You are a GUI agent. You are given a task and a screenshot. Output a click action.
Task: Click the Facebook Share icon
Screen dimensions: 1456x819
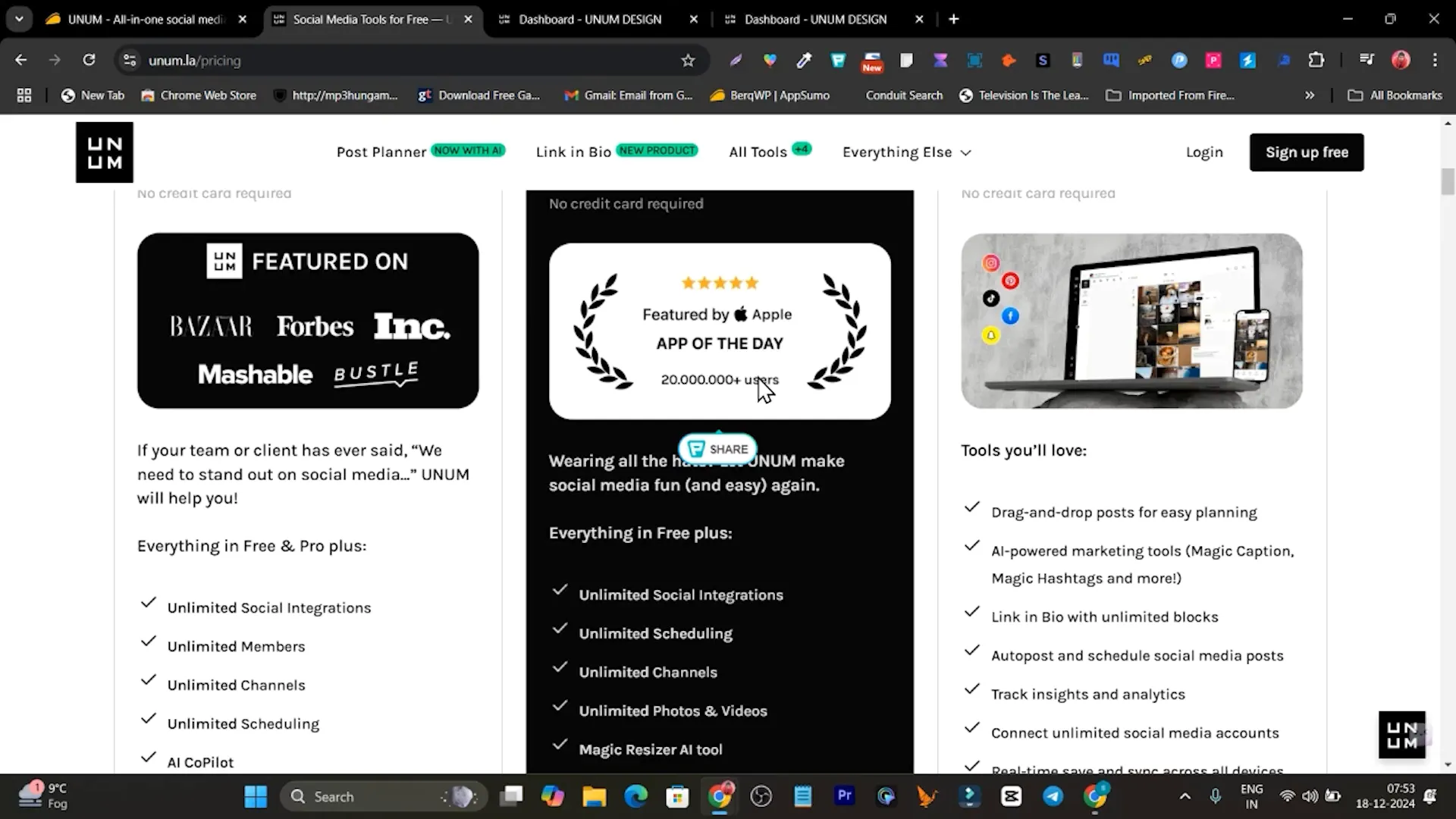(697, 448)
